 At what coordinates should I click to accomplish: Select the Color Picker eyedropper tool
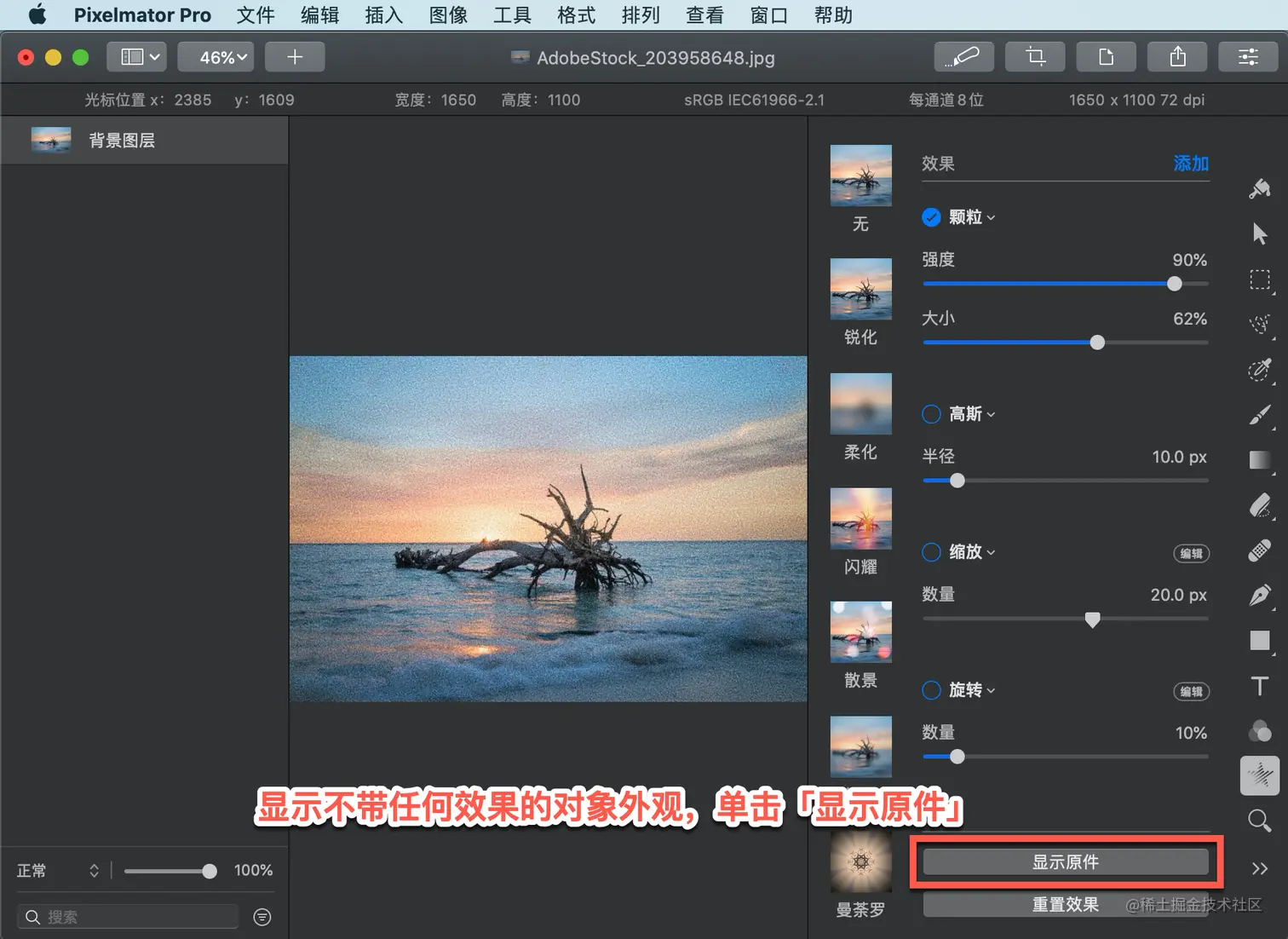point(1260,370)
